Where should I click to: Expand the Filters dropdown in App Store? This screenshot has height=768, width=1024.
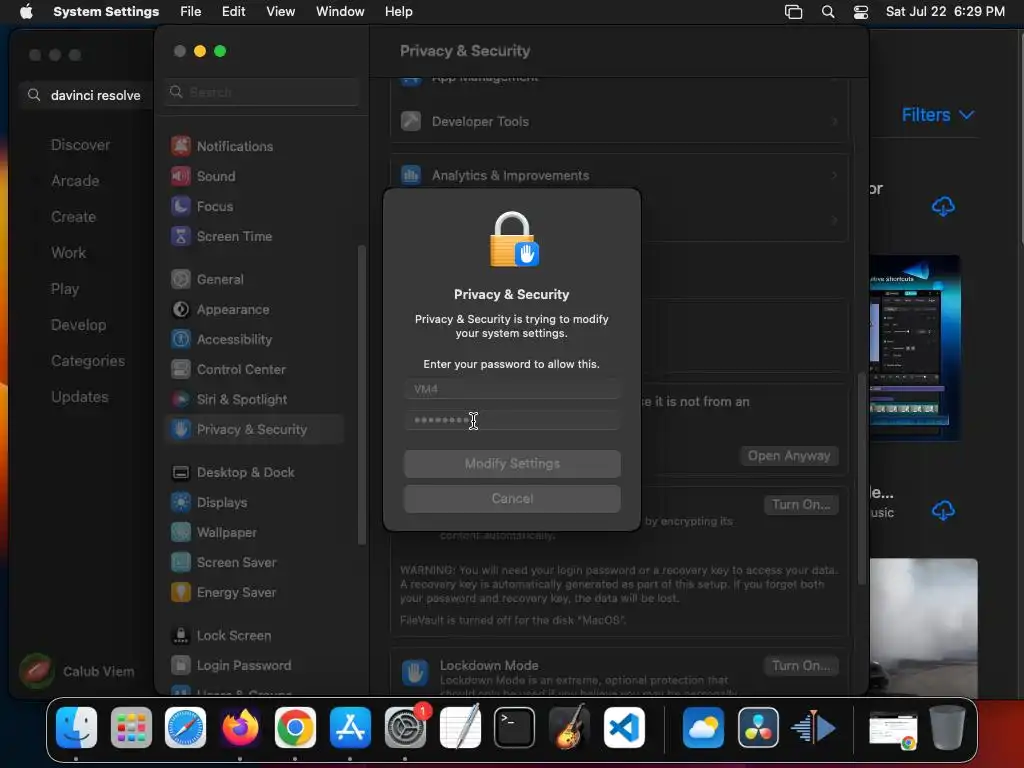938,115
